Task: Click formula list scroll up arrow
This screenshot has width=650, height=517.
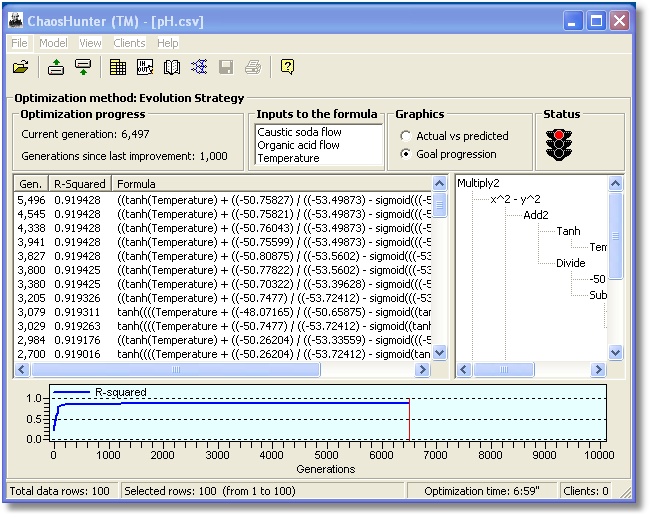Action: 439,183
